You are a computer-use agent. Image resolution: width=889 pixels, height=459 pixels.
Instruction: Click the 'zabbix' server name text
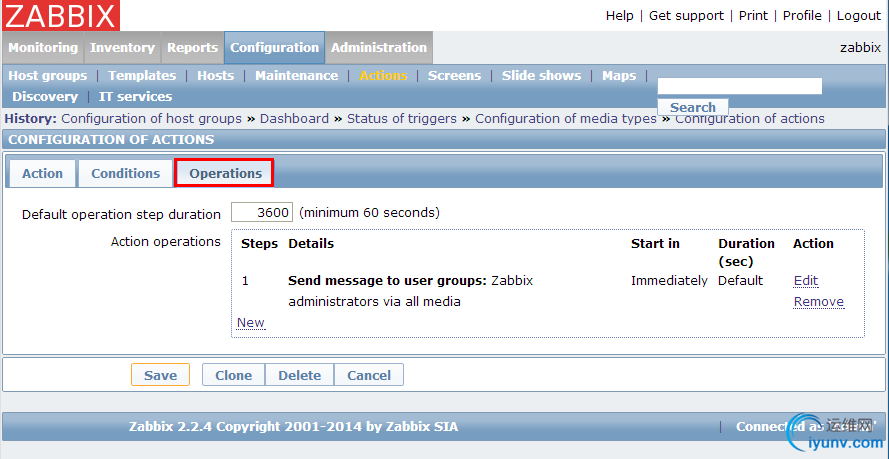coord(861,48)
